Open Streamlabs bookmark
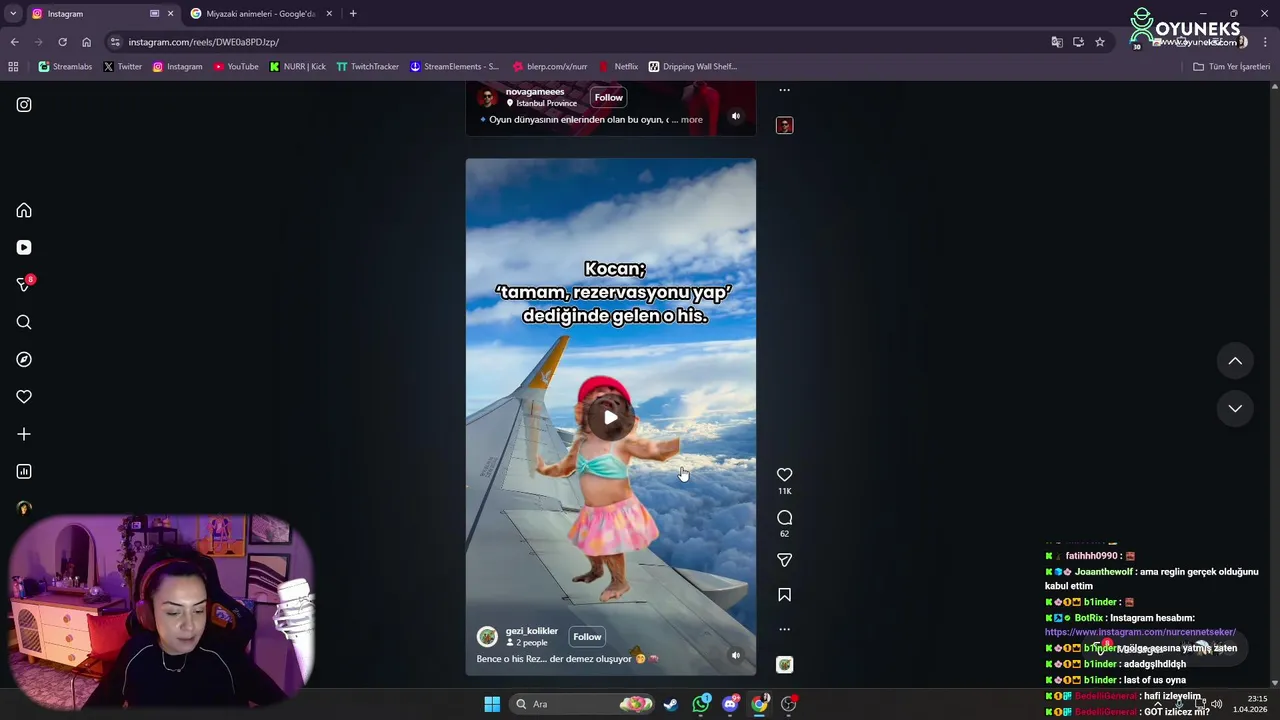Viewport: 1280px width, 720px height. (65, 67)
